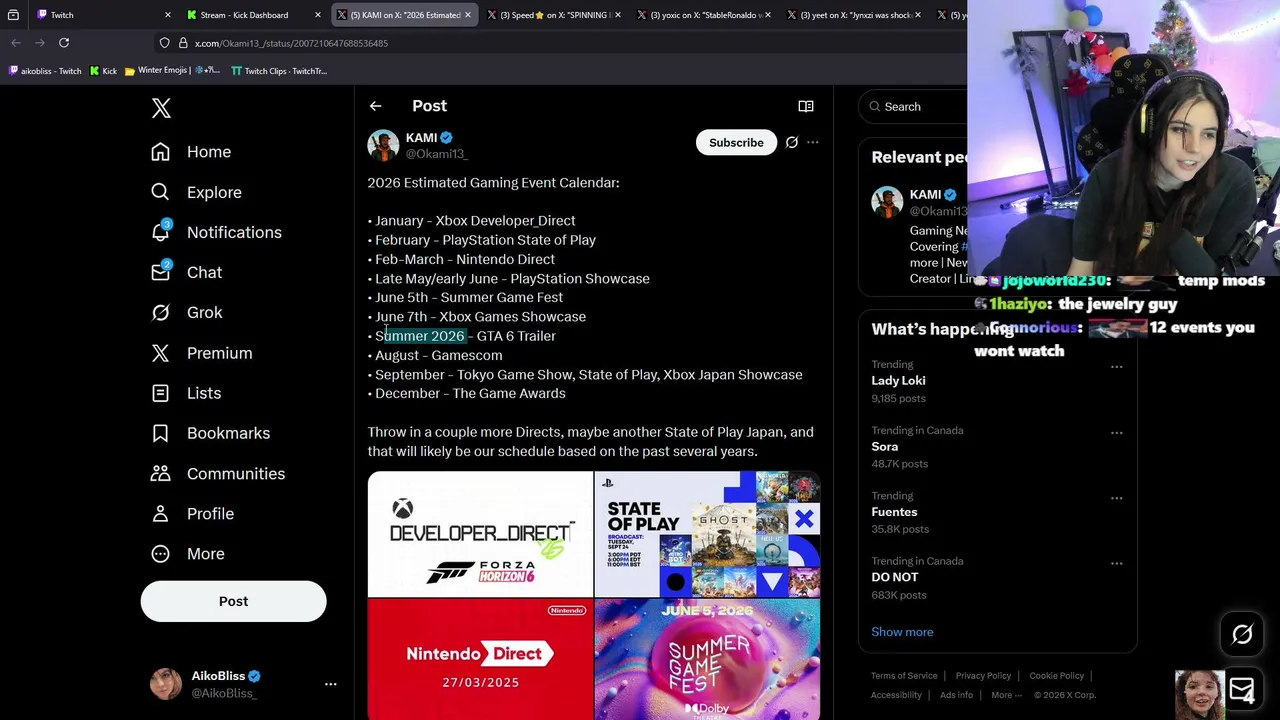The height and width of the screenshot is (720, 1280).
Task: Open Sora trending topic
Action: [x=884, y=447]
